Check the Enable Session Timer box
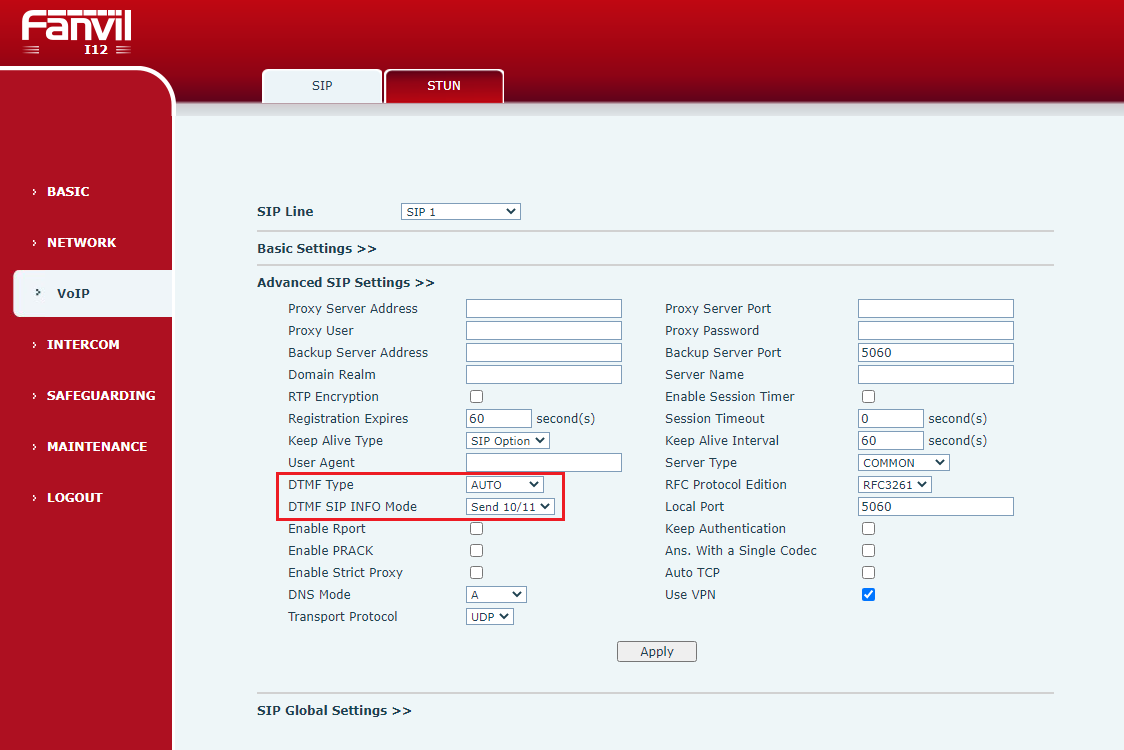The height and width of the screenshot is (750, 1124). pyautogui.click(x=869, y=397)
